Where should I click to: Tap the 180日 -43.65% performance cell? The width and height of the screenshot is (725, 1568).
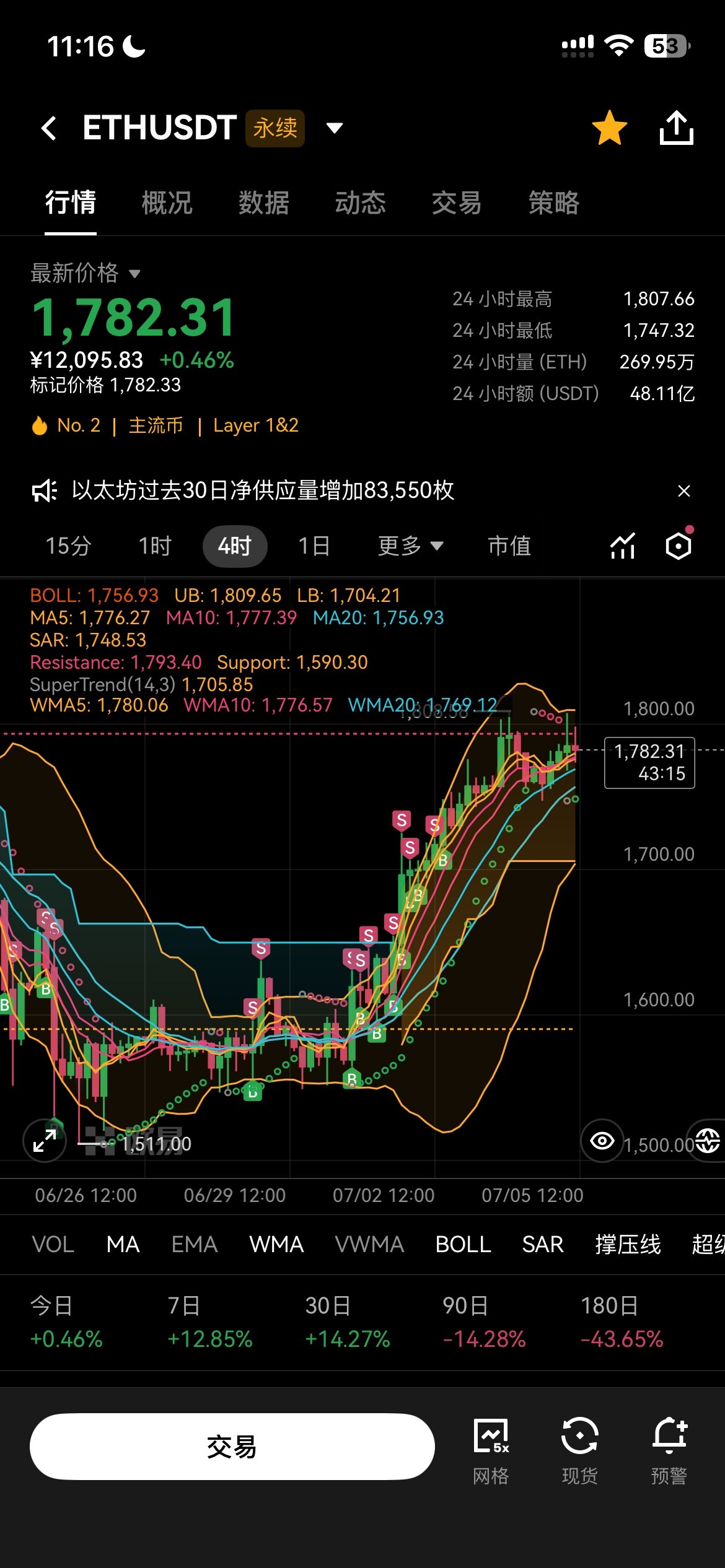coord(622,1322)
